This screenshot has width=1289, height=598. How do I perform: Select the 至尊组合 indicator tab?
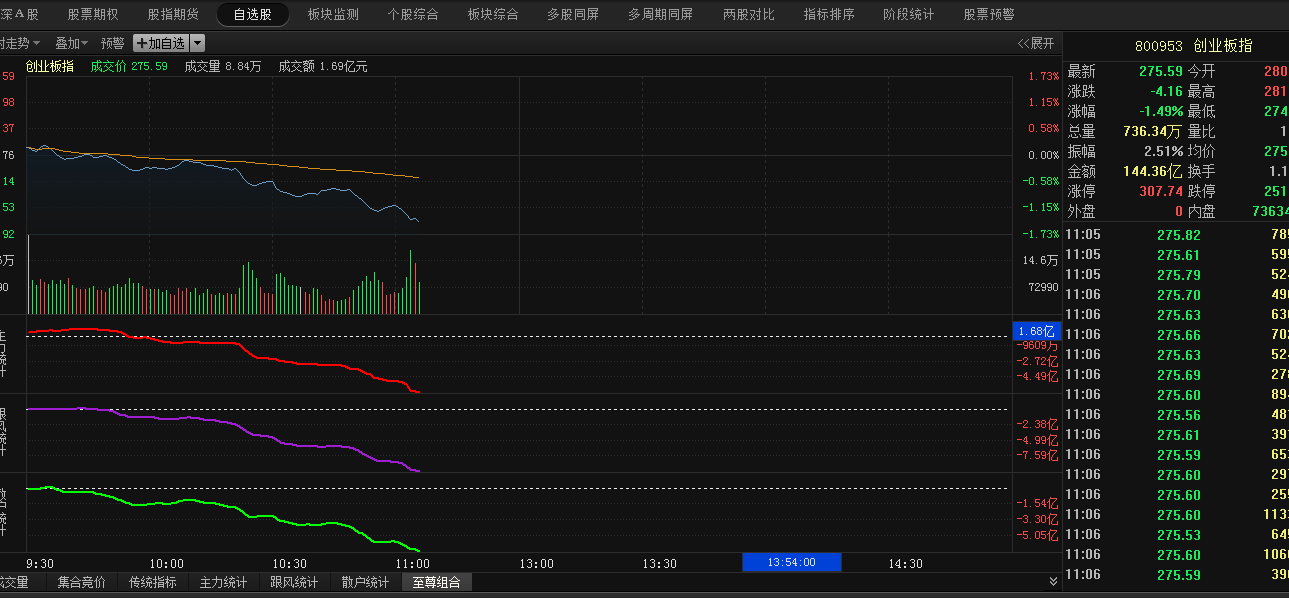437,582
